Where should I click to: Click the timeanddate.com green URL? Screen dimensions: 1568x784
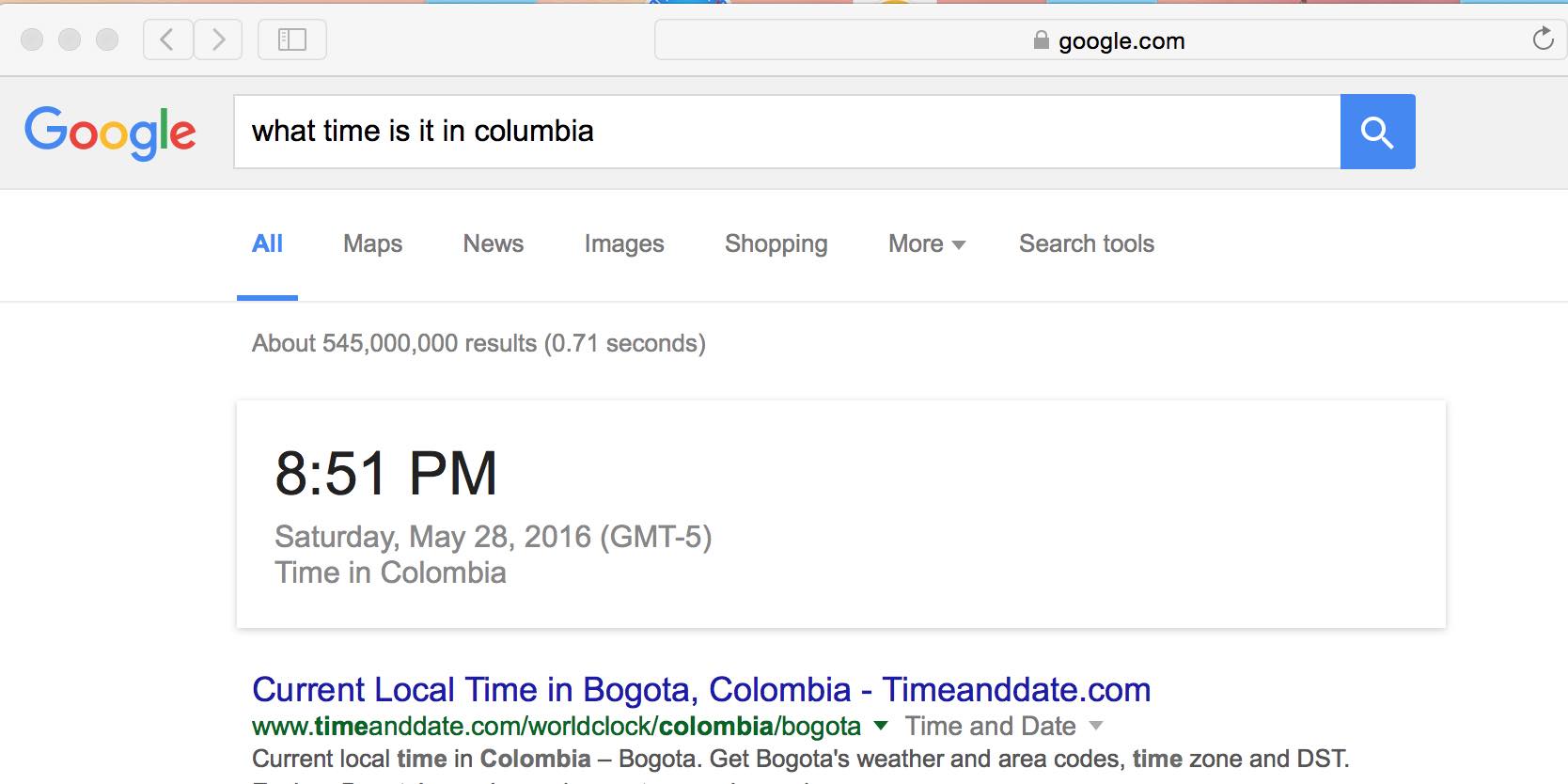[557, 726]
